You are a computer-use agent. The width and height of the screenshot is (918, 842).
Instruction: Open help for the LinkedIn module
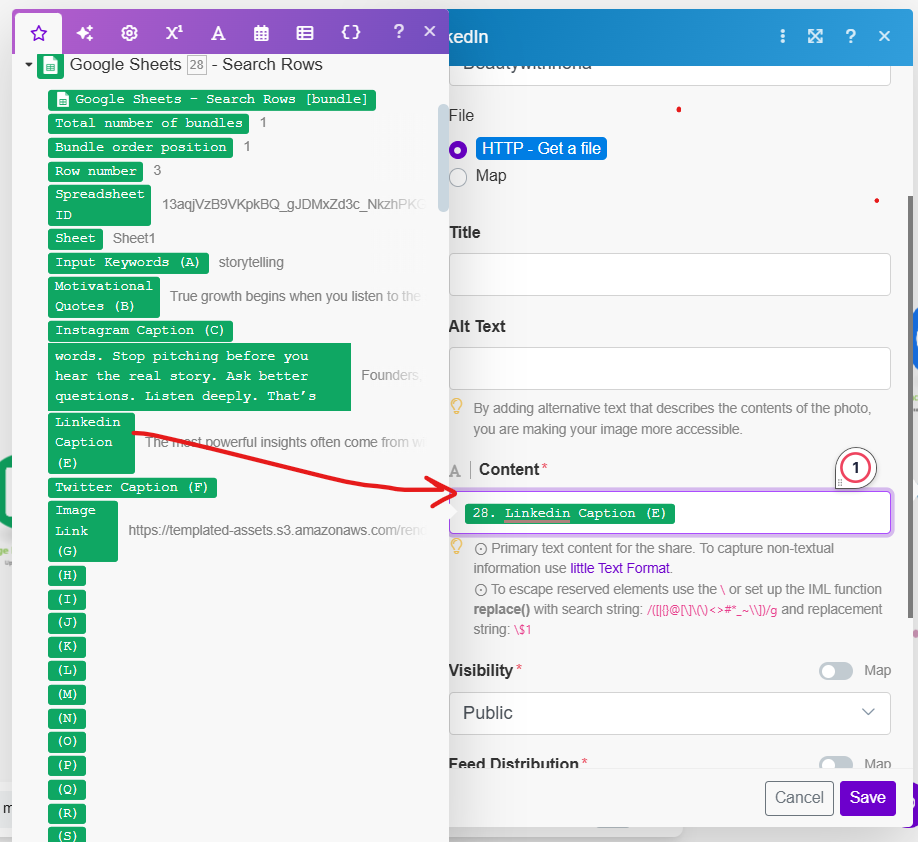[851, 36]
